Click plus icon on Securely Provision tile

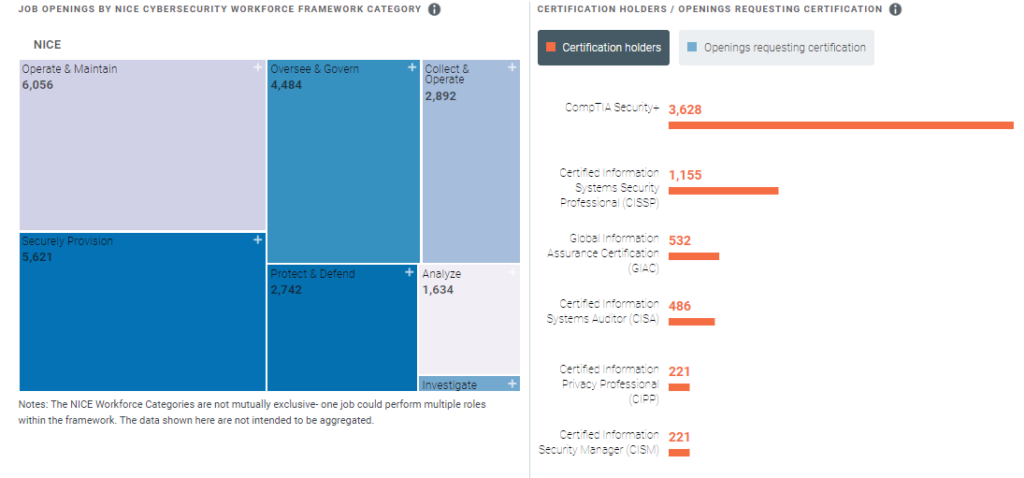(258, 240)
